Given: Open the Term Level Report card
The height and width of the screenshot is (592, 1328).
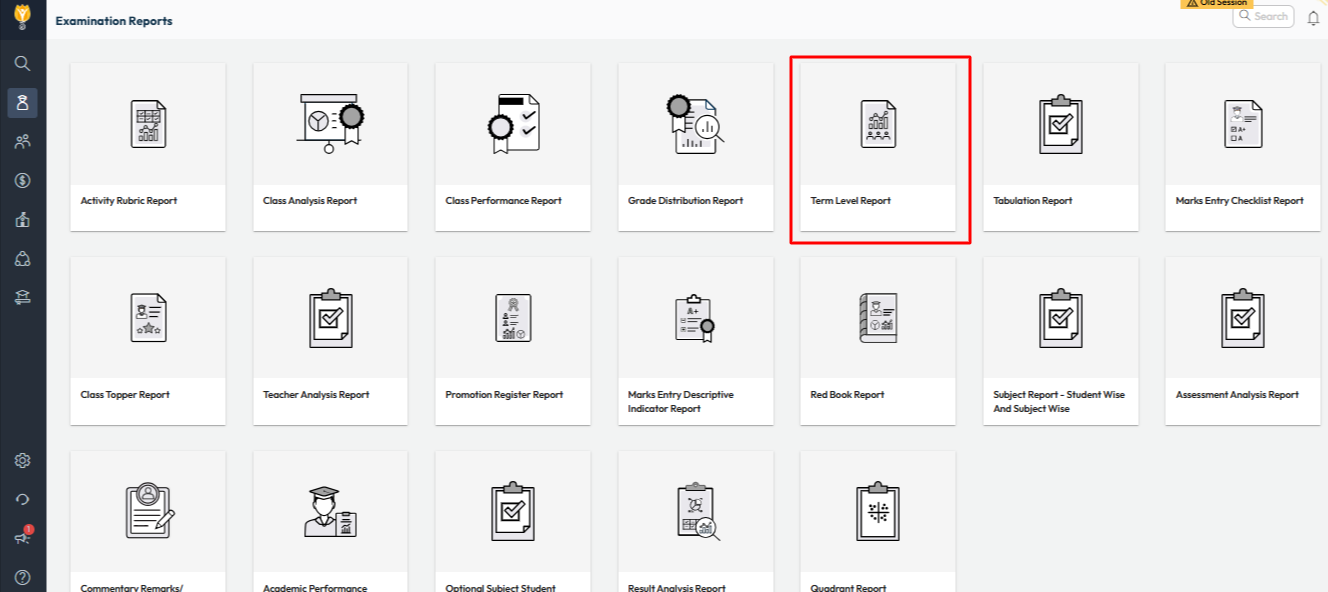Looking at the screenshot, I should click(878, 147).
